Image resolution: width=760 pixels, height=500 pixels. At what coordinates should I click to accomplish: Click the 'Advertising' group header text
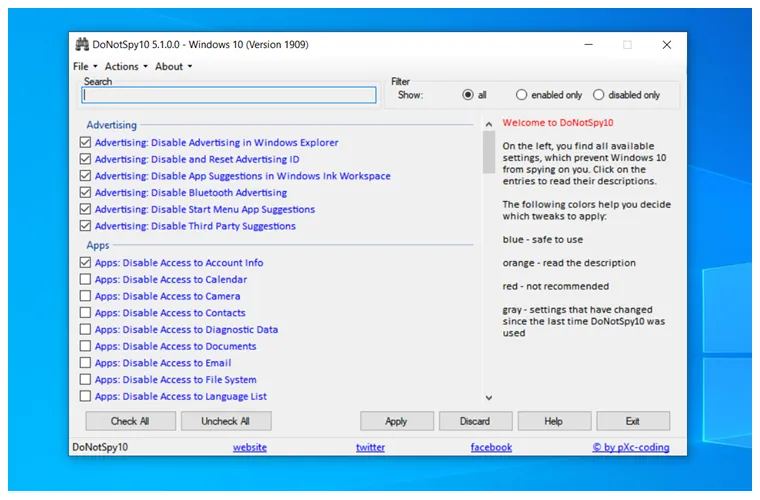click(111, 125)
